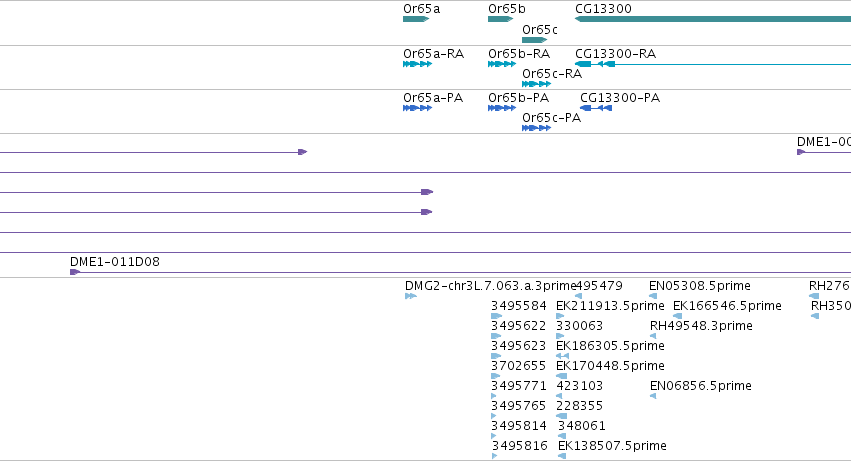
Task: Open the EN05308.5prime EST label
Action: point(700,286)
